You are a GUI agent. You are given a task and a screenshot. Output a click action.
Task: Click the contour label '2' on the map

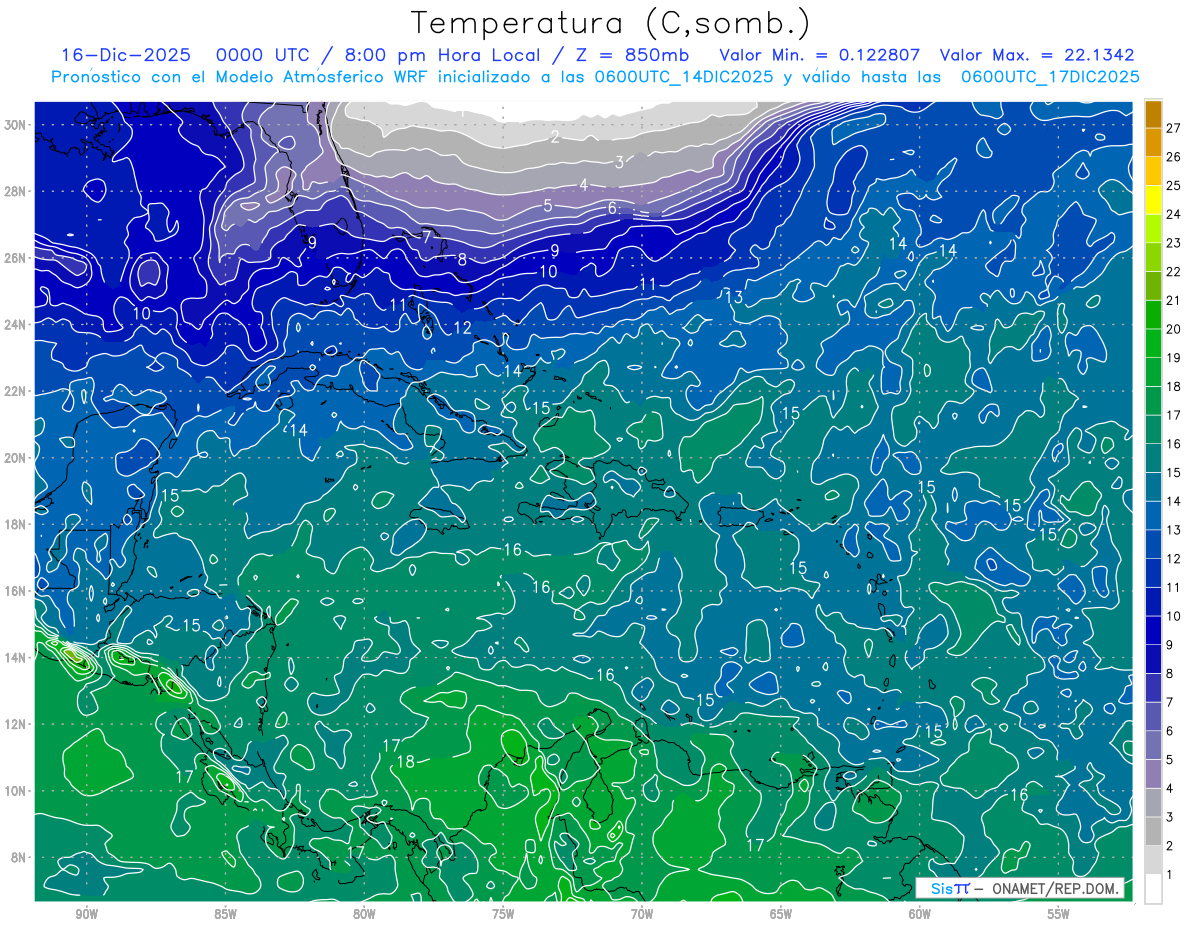click(x=555, y=137)
